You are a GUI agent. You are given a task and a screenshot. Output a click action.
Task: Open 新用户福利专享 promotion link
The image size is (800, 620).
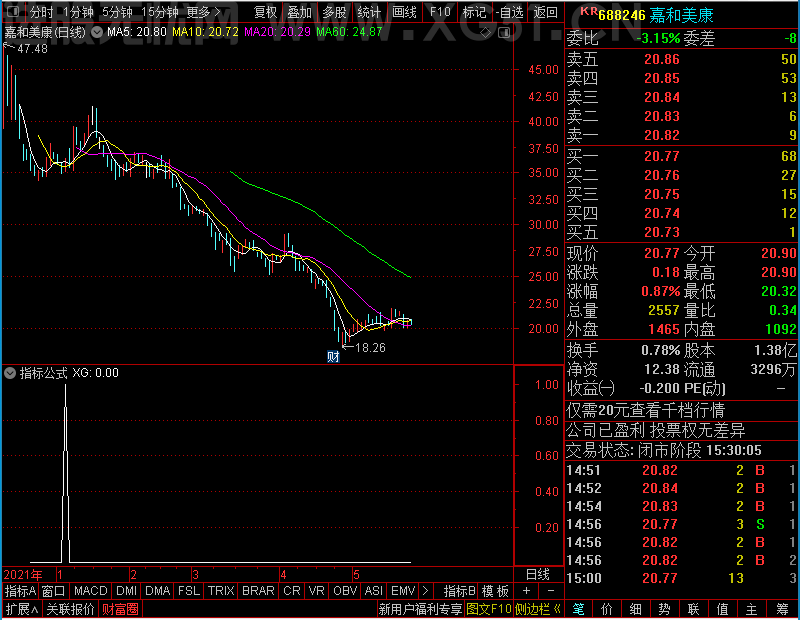421,609
